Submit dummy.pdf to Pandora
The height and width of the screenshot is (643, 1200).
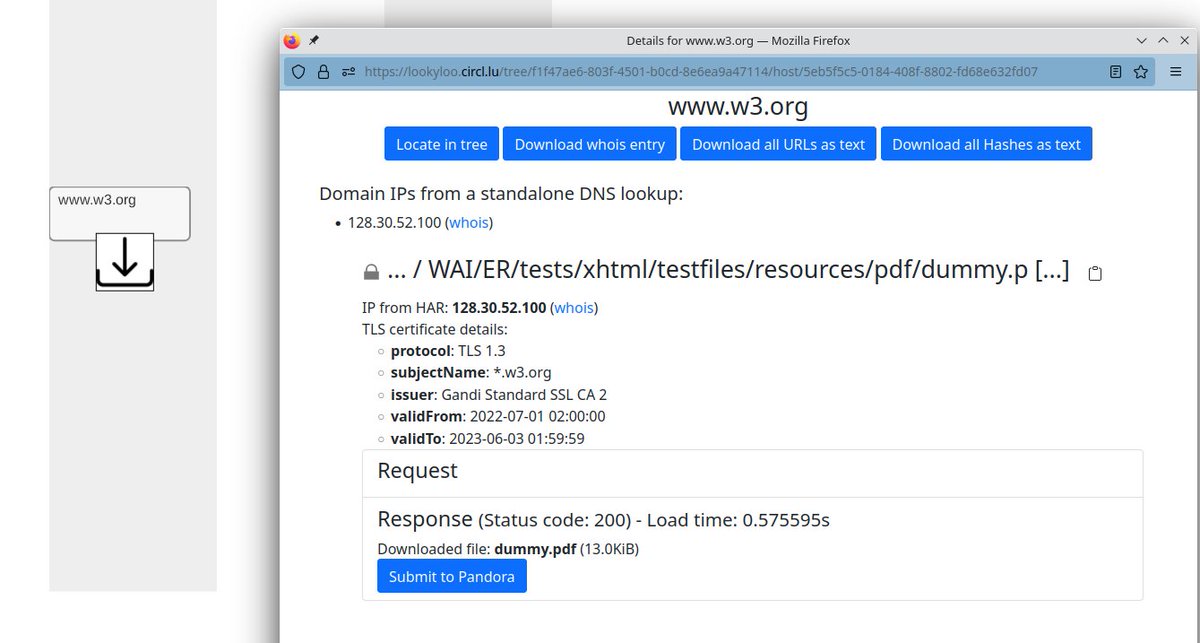[452, 576]
